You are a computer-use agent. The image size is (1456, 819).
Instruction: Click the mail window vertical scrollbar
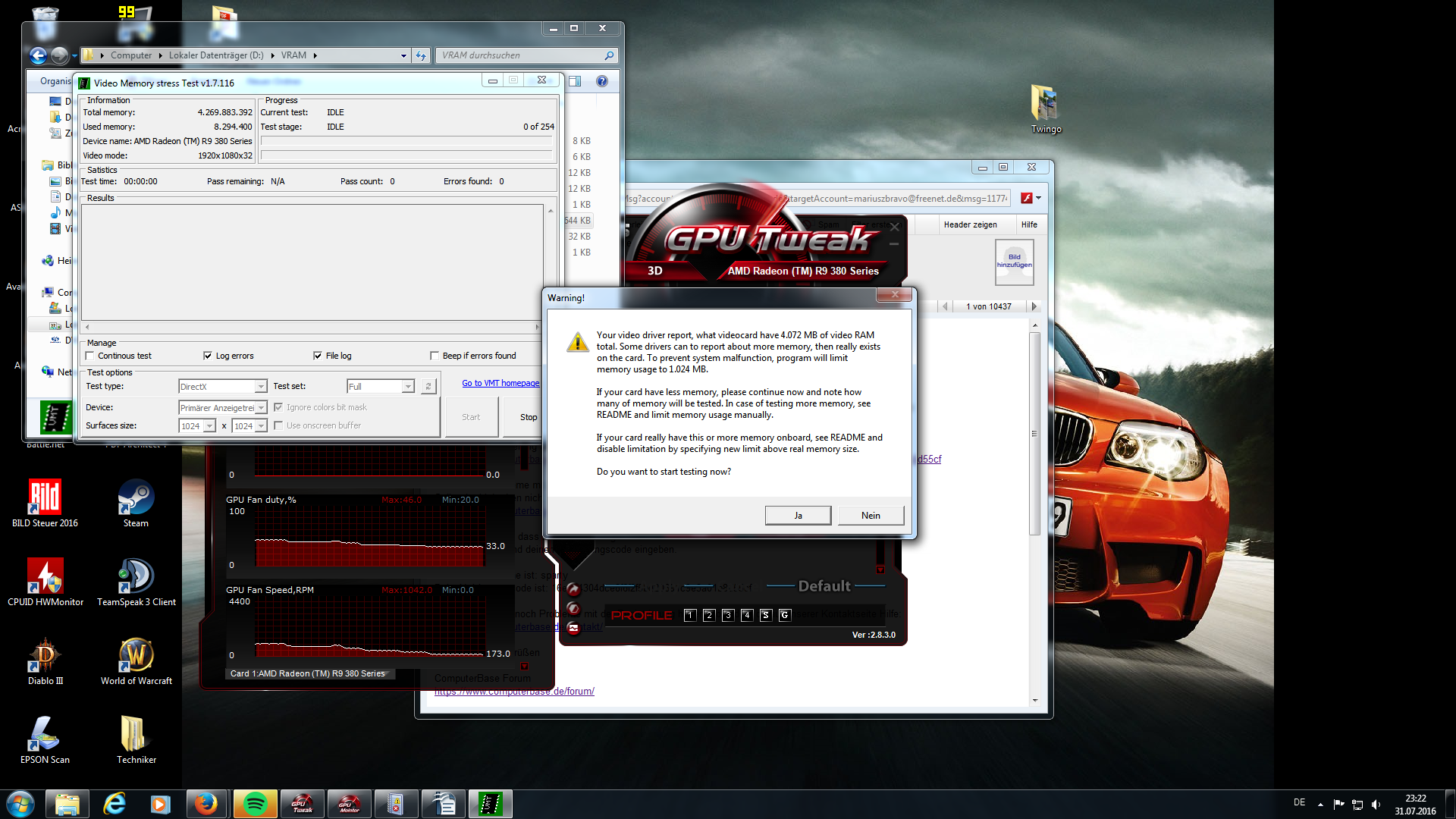[x=1034, y=434]
